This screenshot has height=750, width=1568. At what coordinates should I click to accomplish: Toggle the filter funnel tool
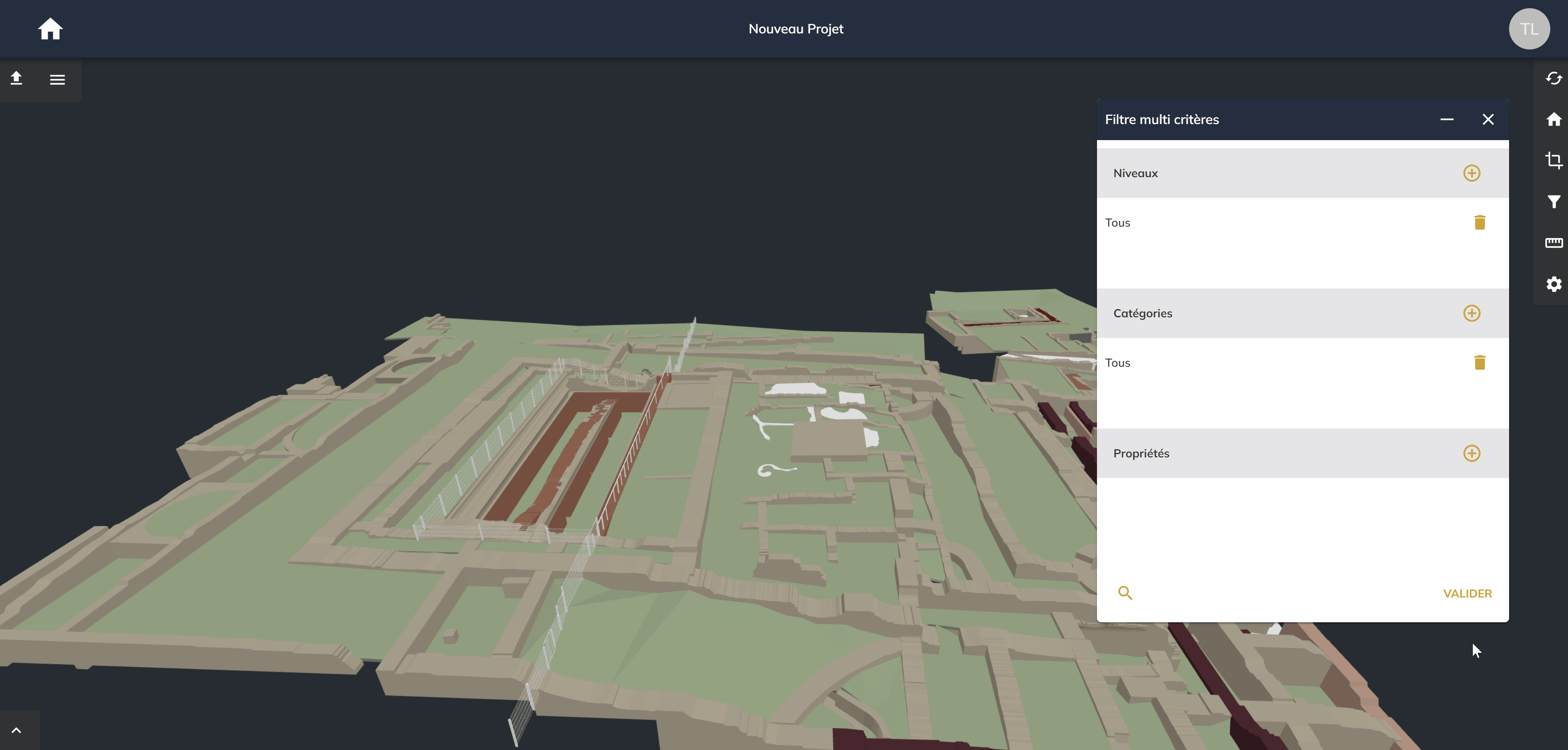1554,202
